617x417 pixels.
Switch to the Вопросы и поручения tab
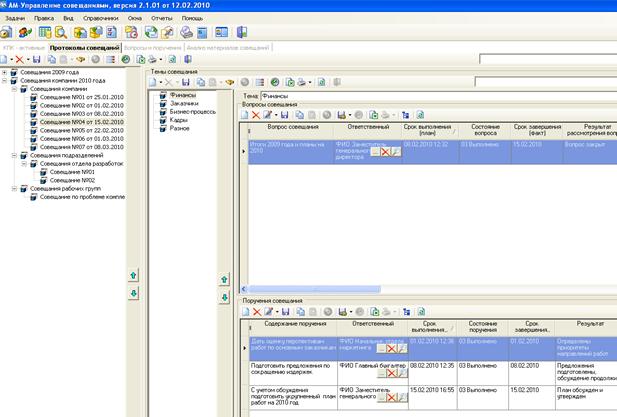153,47
